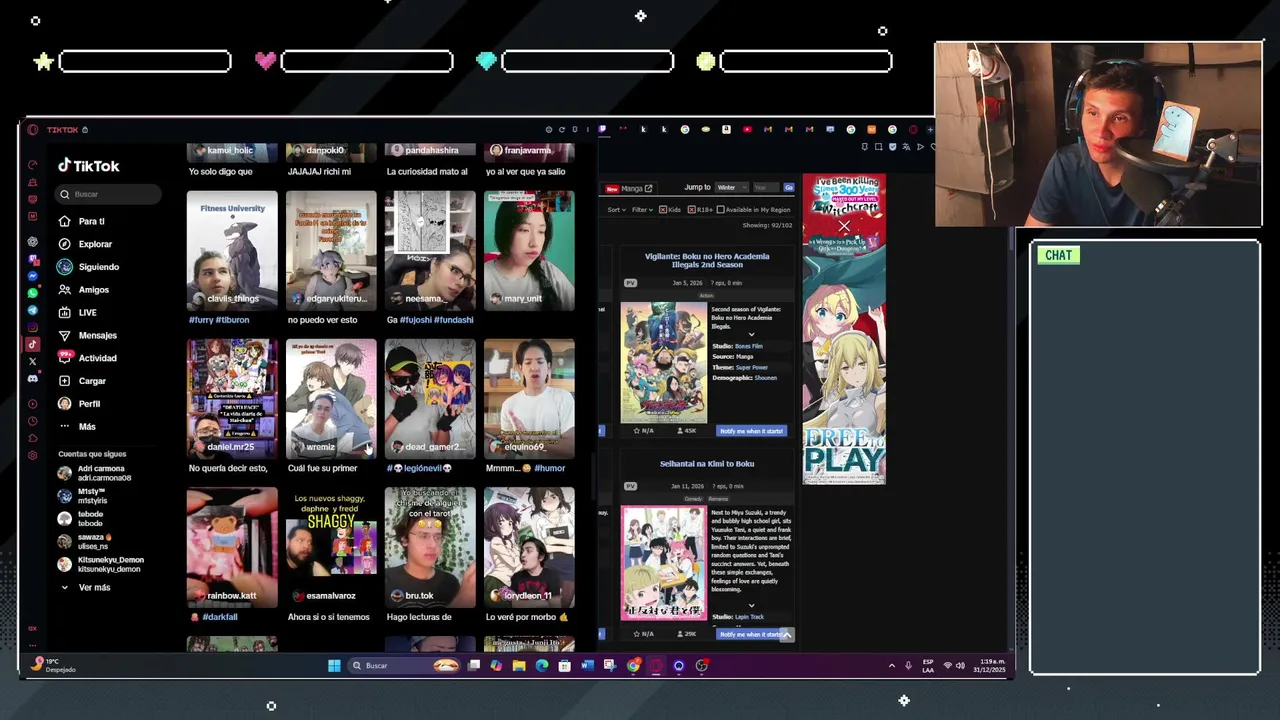Open followed account Adri carmona

(95, 473)
